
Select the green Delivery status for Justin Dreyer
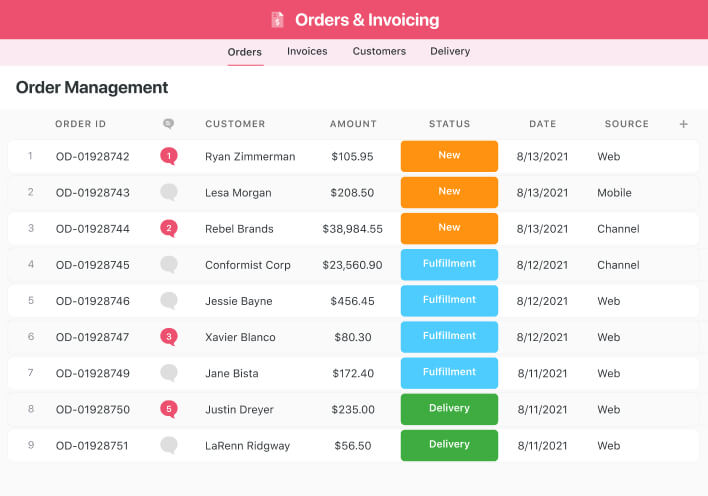coord(449,409)
